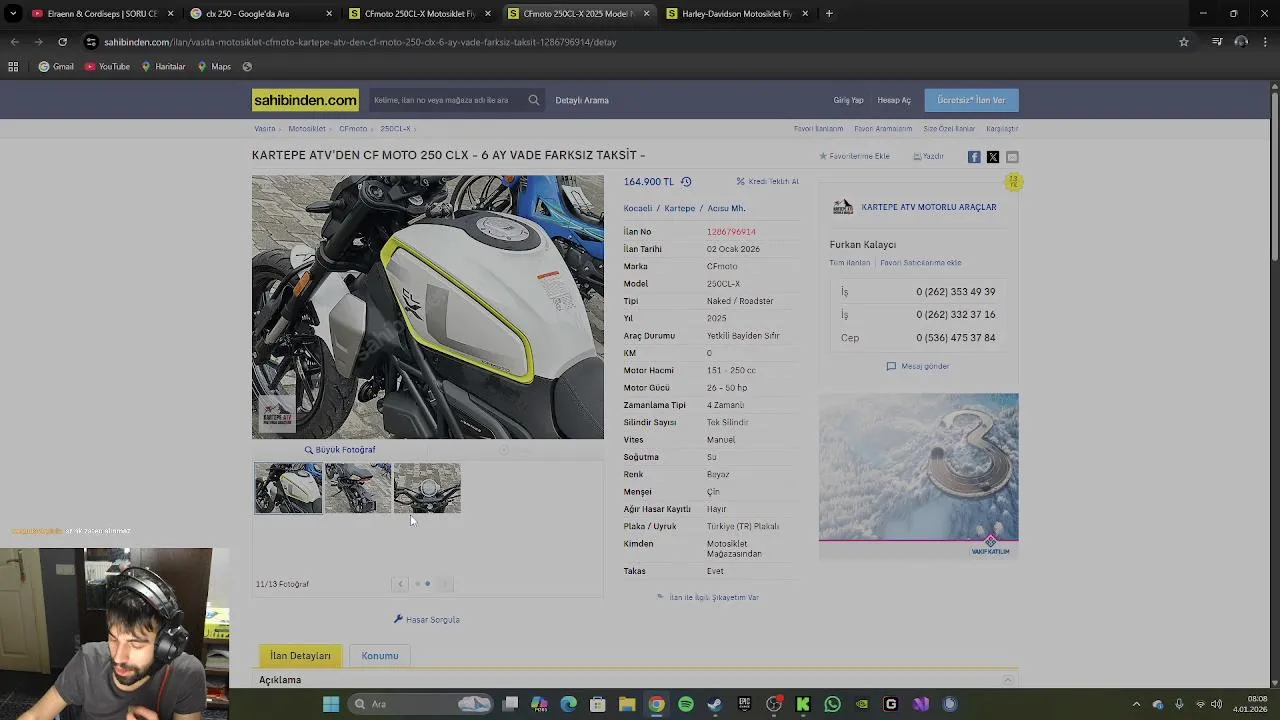
Task: Open File Explorer from the taskbar
Action: (x=627, y=704)
